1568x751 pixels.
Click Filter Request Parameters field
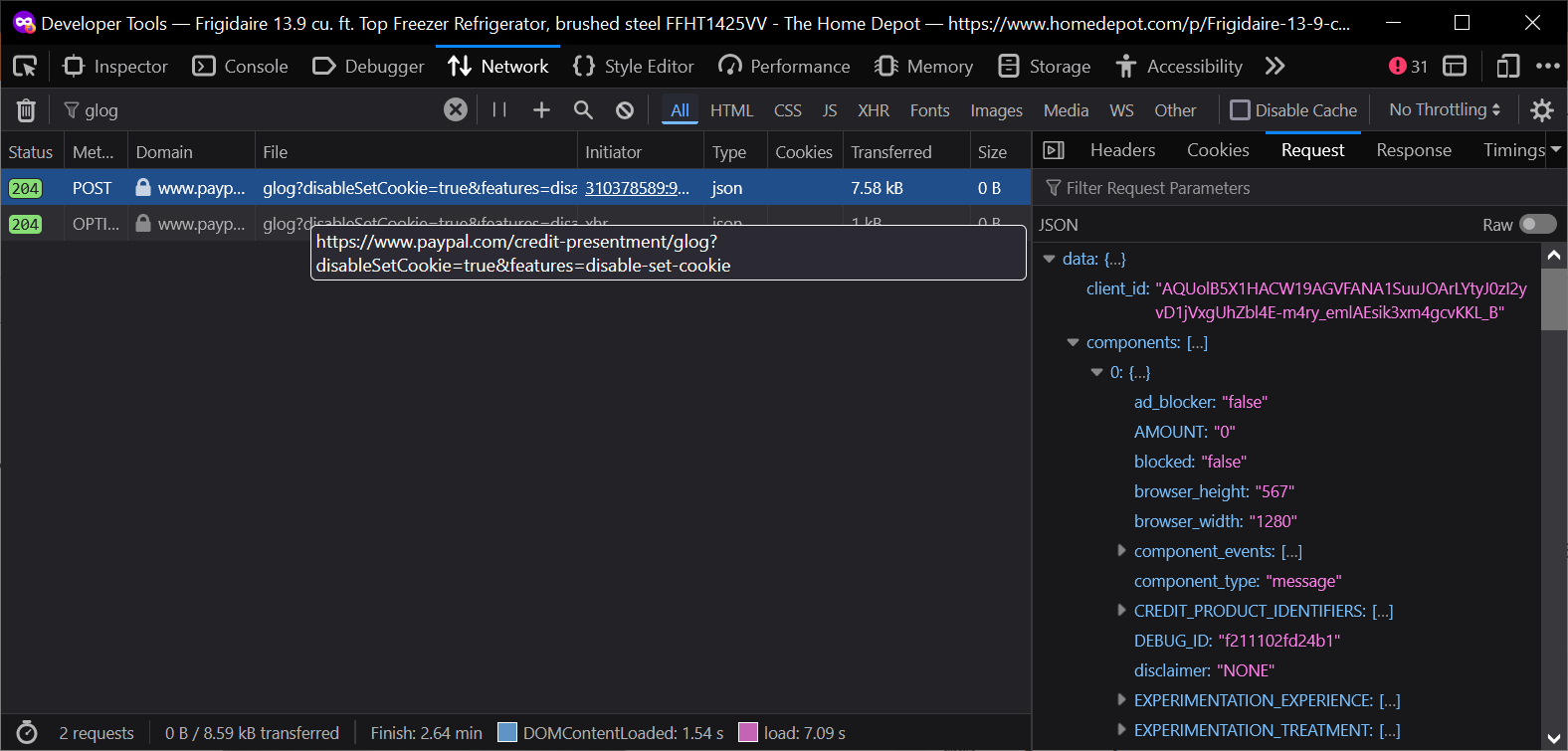coord(1299,188)
